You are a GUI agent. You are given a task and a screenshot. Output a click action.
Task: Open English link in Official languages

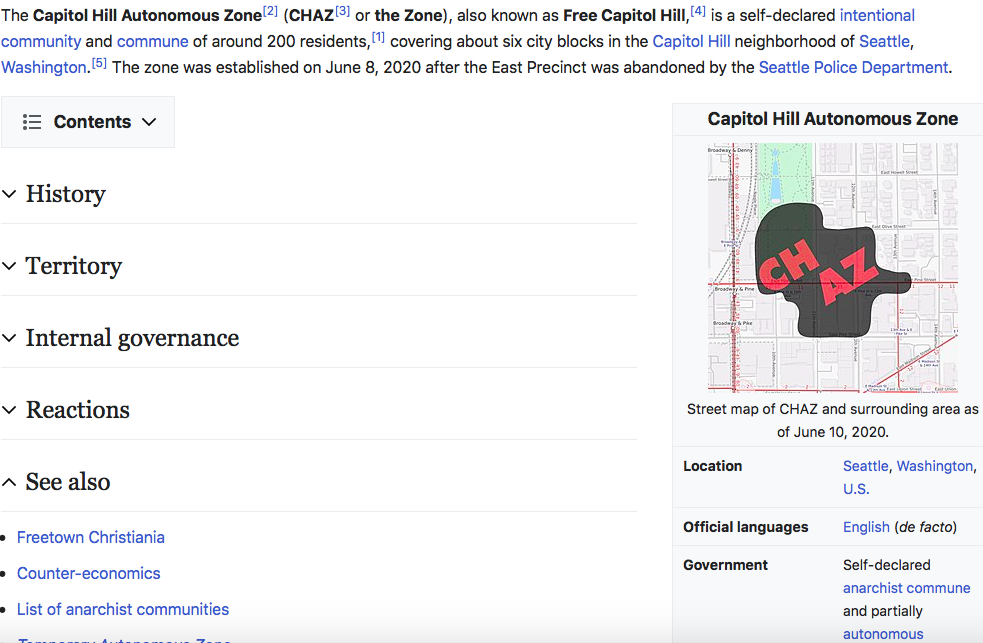pos(866,527)
